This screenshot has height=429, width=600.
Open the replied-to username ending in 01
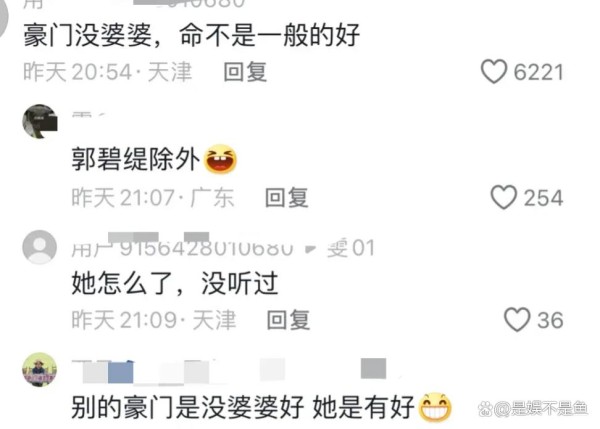pos(351,248)
